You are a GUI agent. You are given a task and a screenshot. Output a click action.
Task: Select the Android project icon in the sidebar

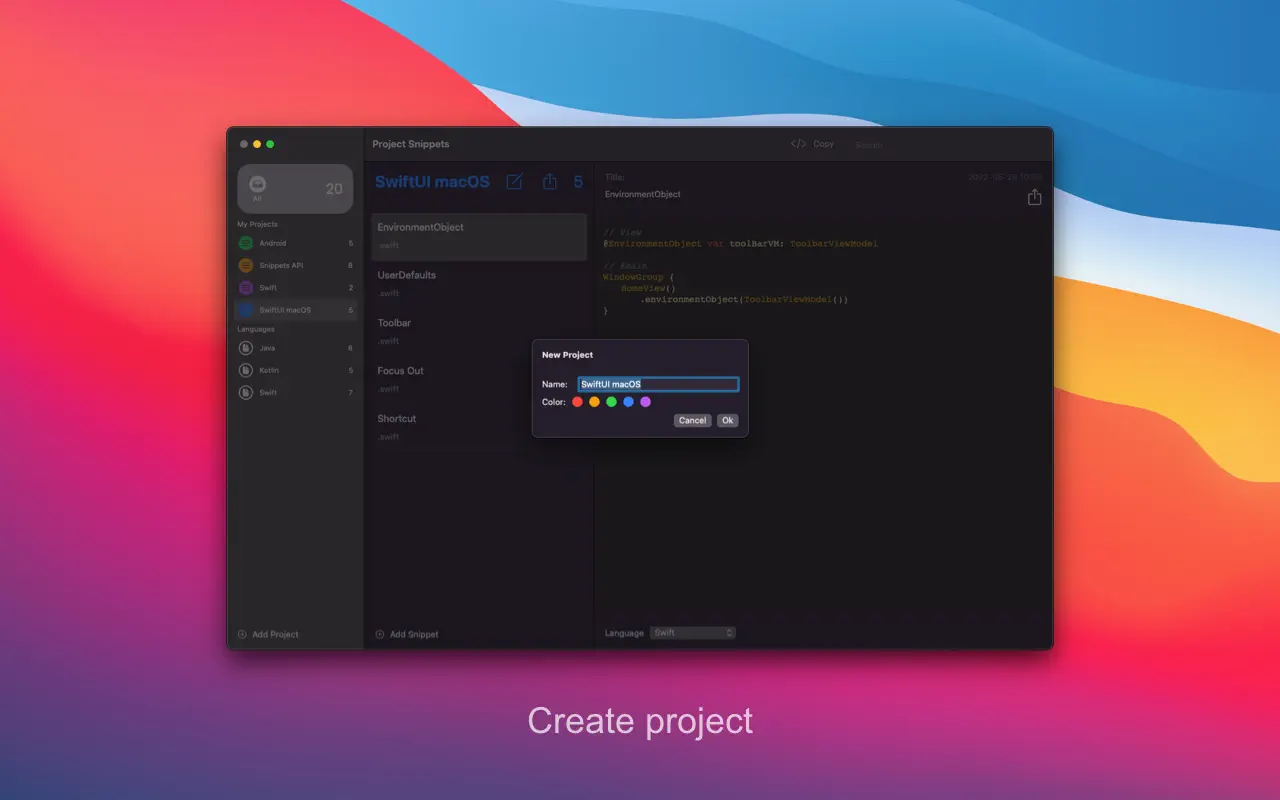click(x=245, y=243)
